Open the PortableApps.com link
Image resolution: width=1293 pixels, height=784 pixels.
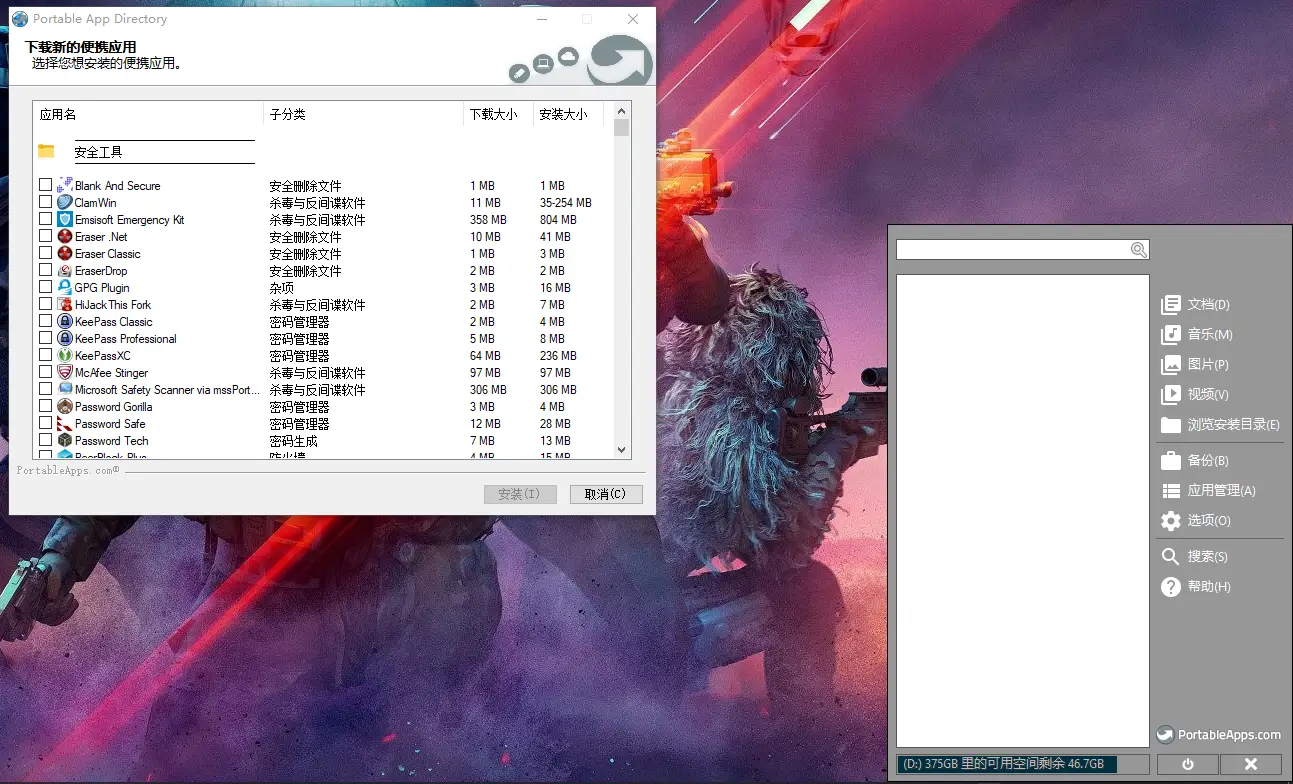pos(1219,735)
